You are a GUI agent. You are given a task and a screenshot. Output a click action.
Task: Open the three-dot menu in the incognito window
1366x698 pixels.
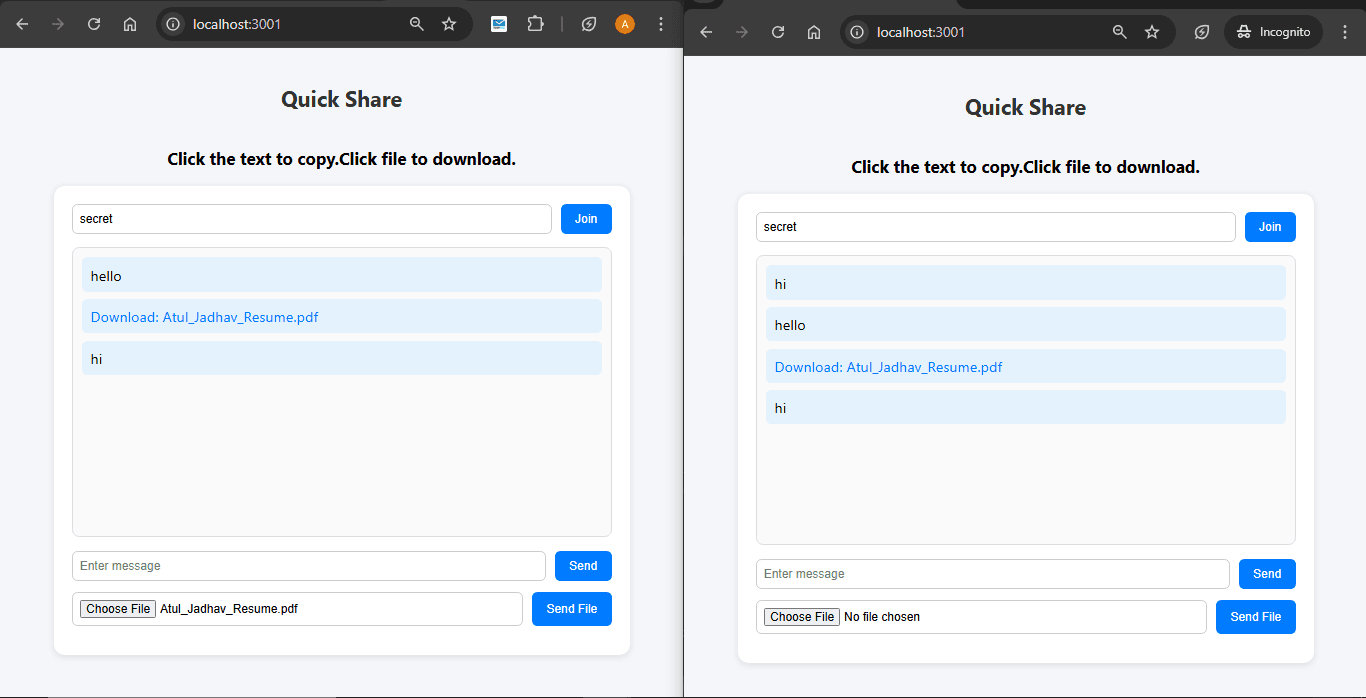[x=1344, y=32]
